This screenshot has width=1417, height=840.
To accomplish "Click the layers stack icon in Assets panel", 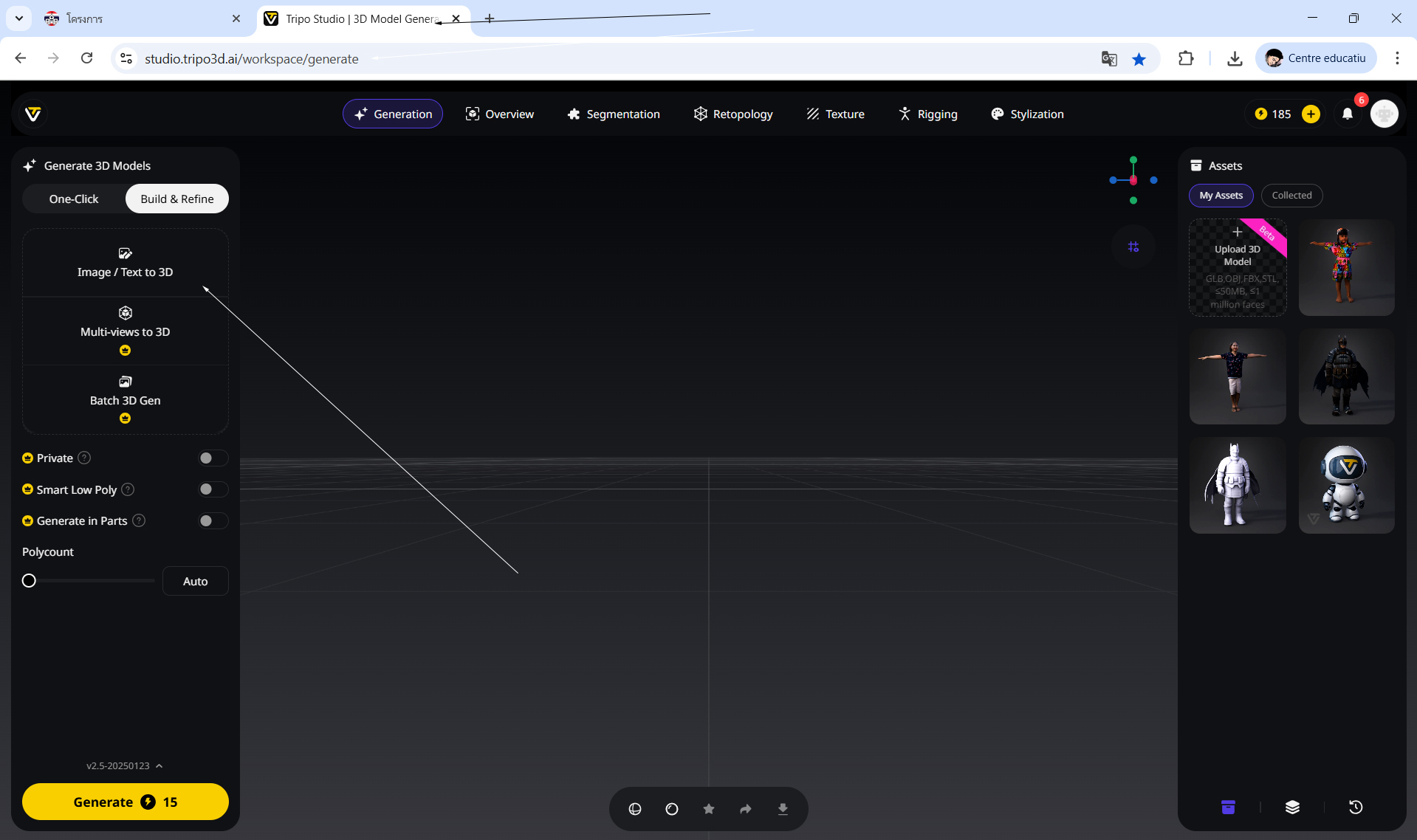I will 1292,808.
